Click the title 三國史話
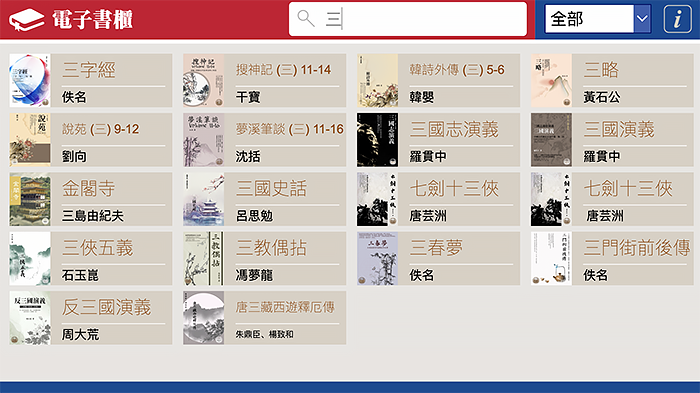 tap(271, 188)
